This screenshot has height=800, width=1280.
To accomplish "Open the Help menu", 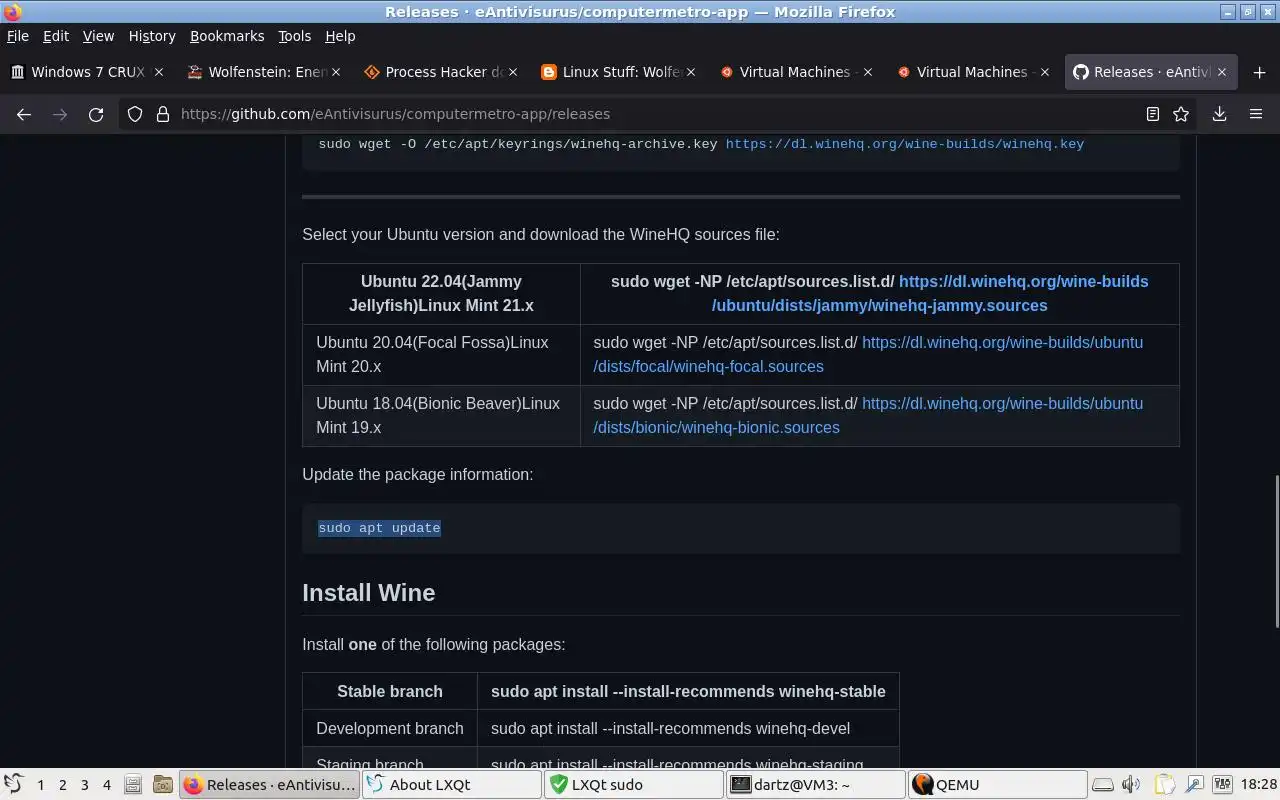I will pyautogui.click(x=340, y=36).
